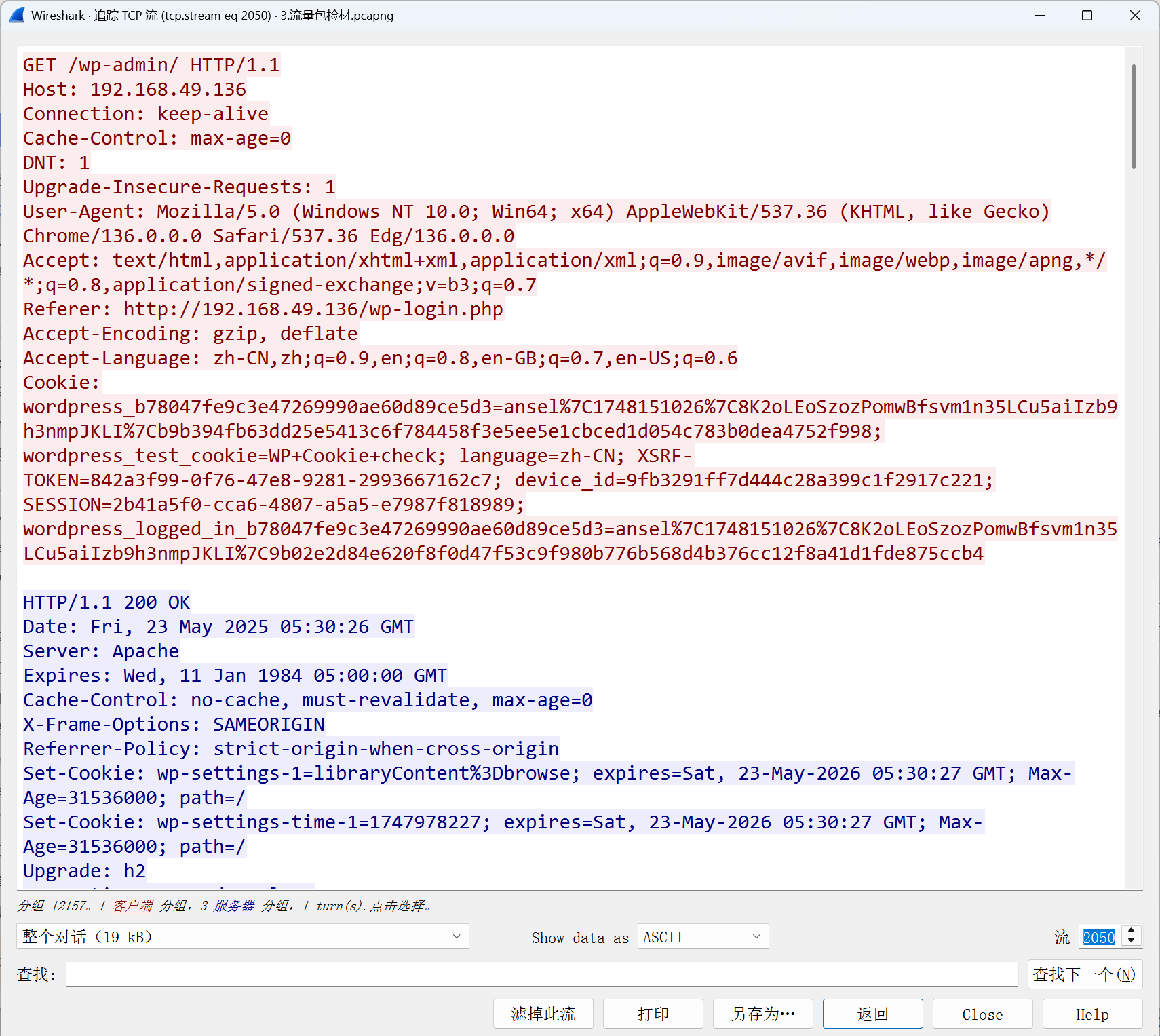Image resolution: width=1160 pixels, height=1036 pixels.
Task: Open the conversation direction dropdown
Action: [242, 937]
